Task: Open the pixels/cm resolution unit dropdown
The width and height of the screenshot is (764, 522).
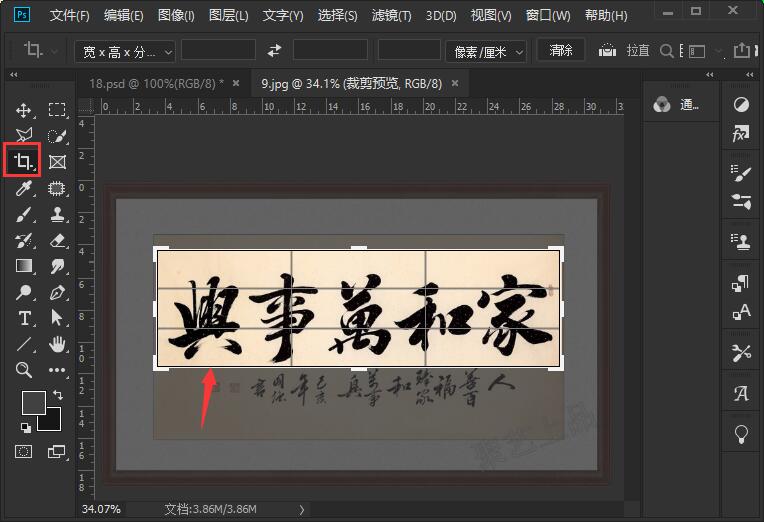Action: click(486, 51)
